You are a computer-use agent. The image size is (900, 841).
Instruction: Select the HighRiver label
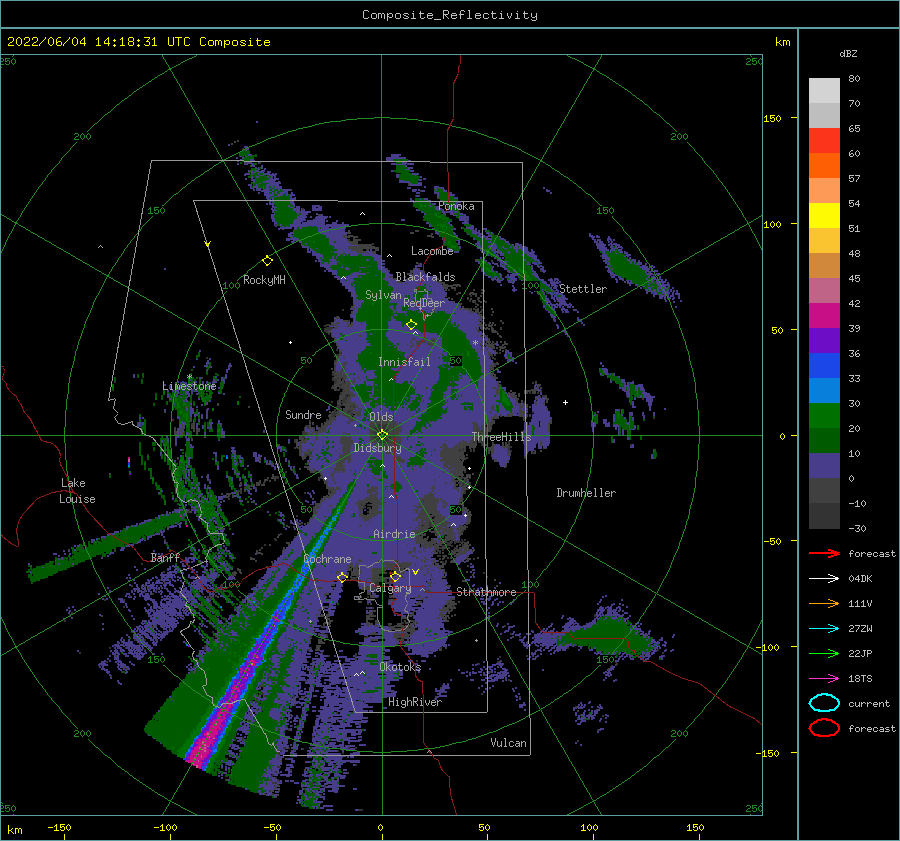(x=415, y=702)
